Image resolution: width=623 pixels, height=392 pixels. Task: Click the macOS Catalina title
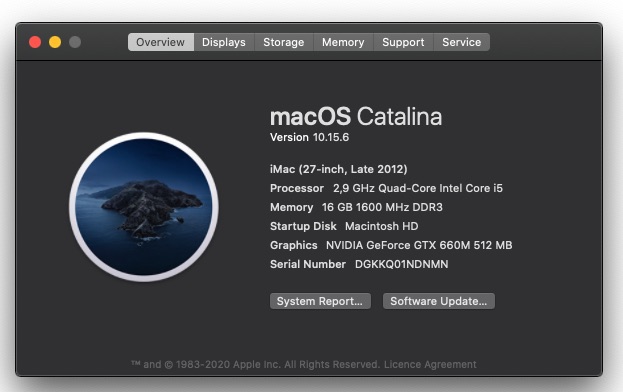pos(356,117)
